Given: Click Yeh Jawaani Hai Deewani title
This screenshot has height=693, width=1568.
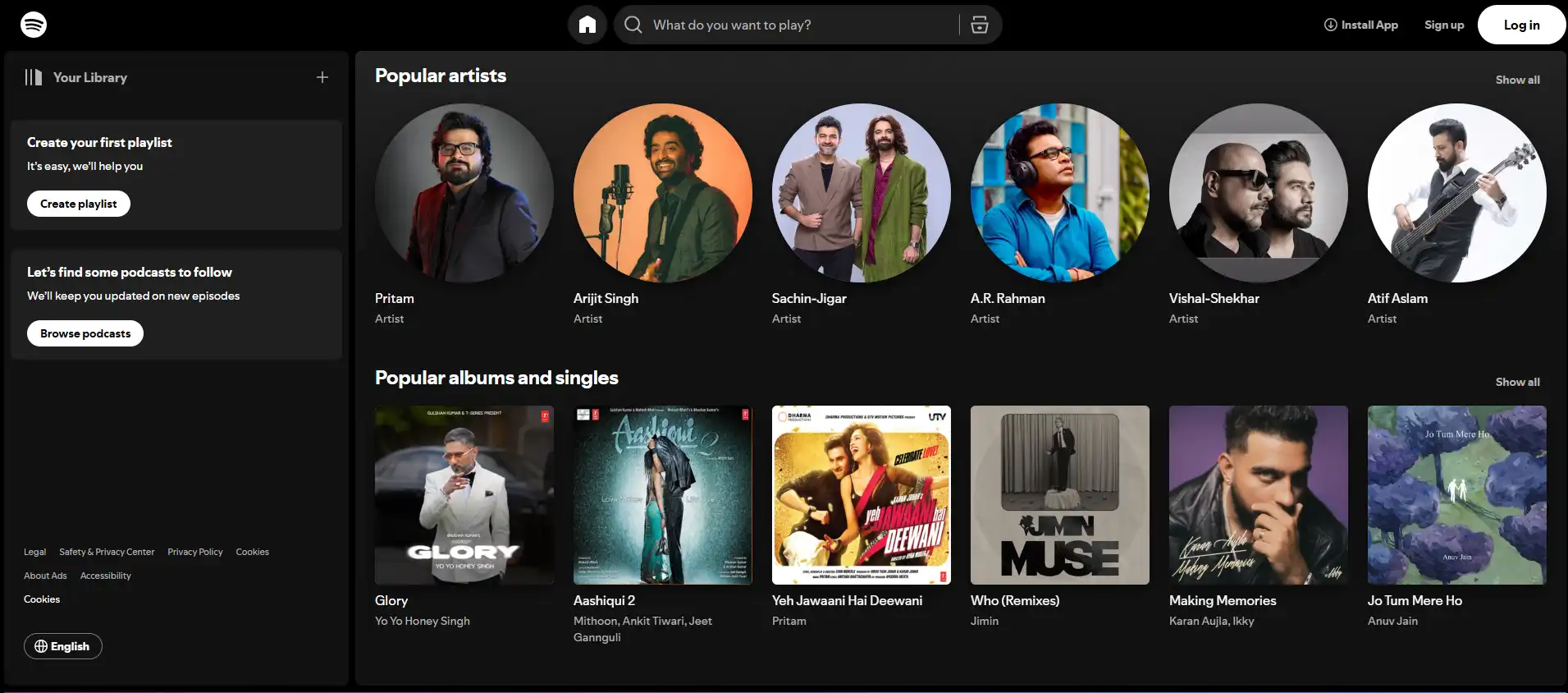Looking at the screenshot, I should (x=847, y=601).
